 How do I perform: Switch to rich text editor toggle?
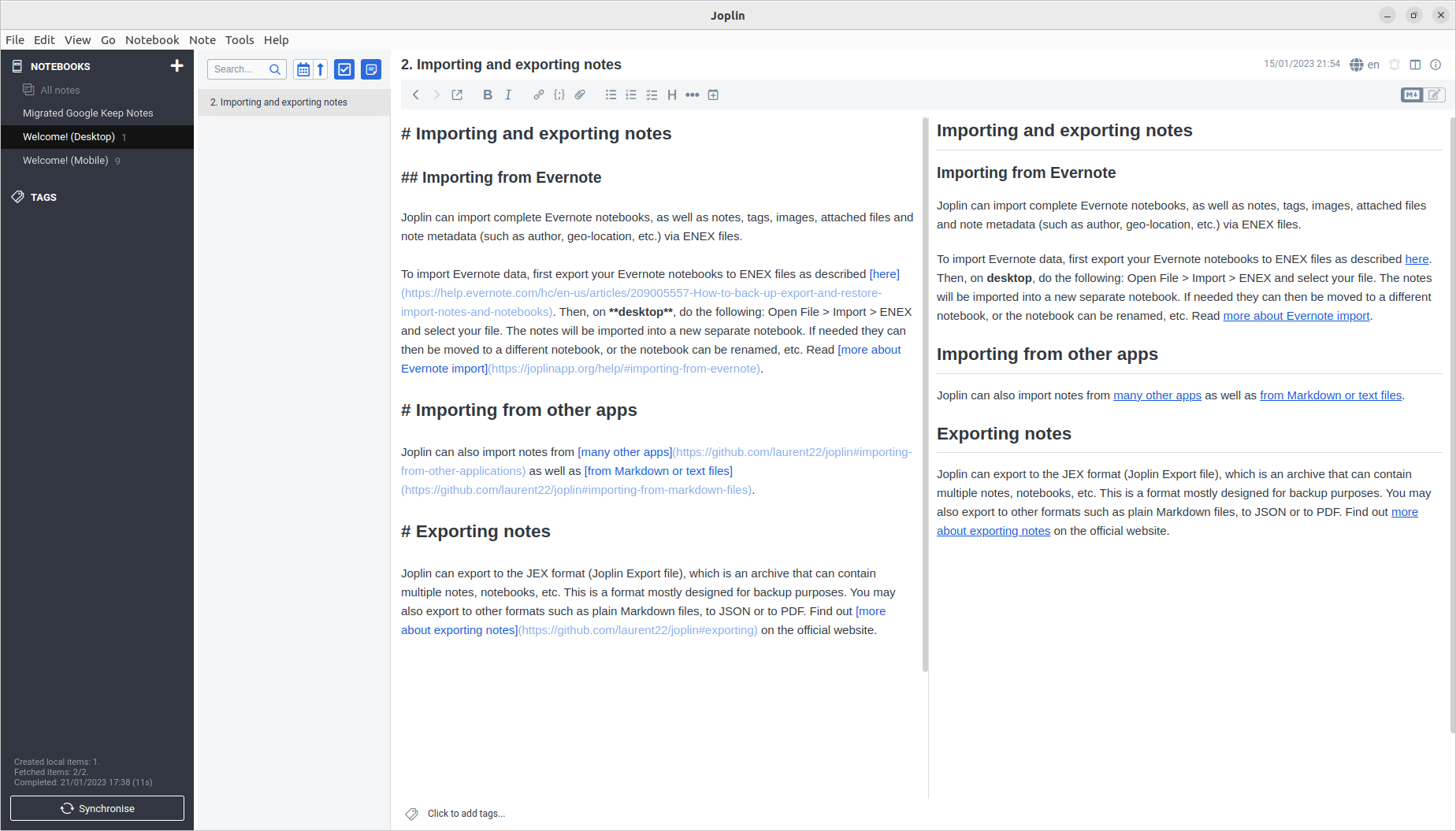[1435, 95]
